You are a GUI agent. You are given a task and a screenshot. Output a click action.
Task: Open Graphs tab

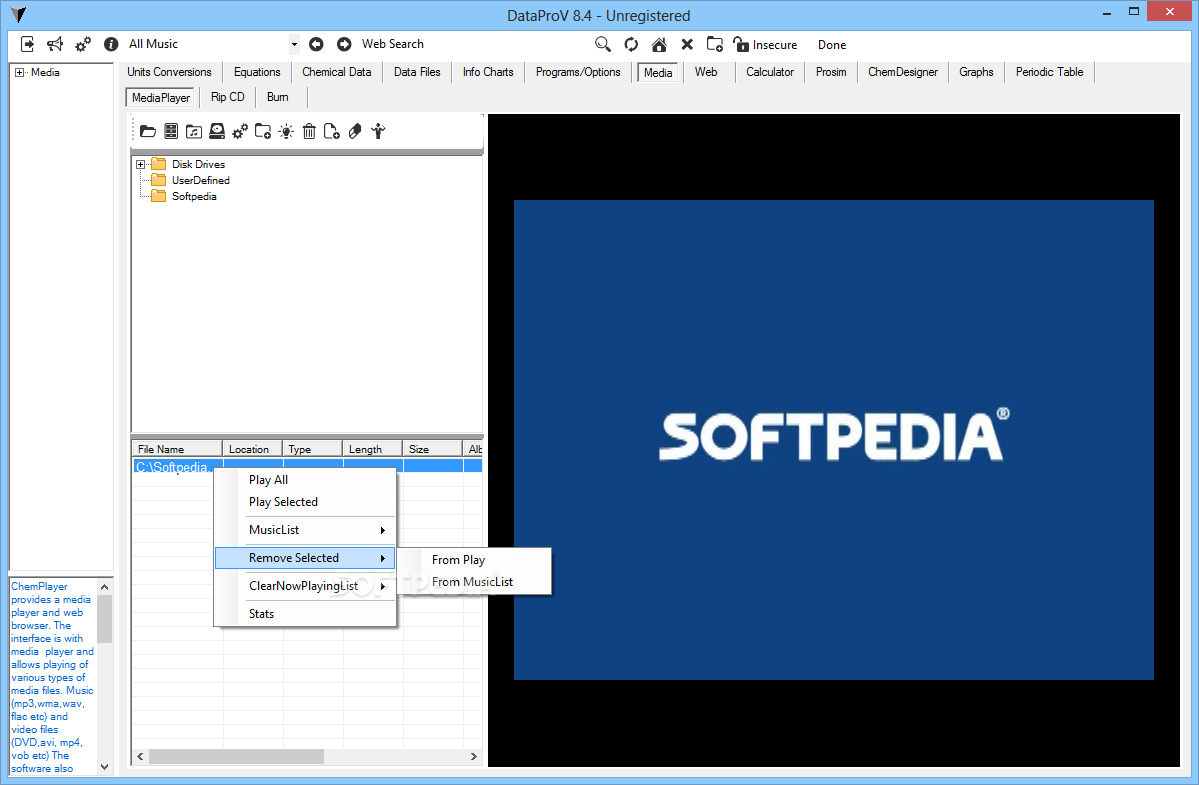[x=976, y=72]
